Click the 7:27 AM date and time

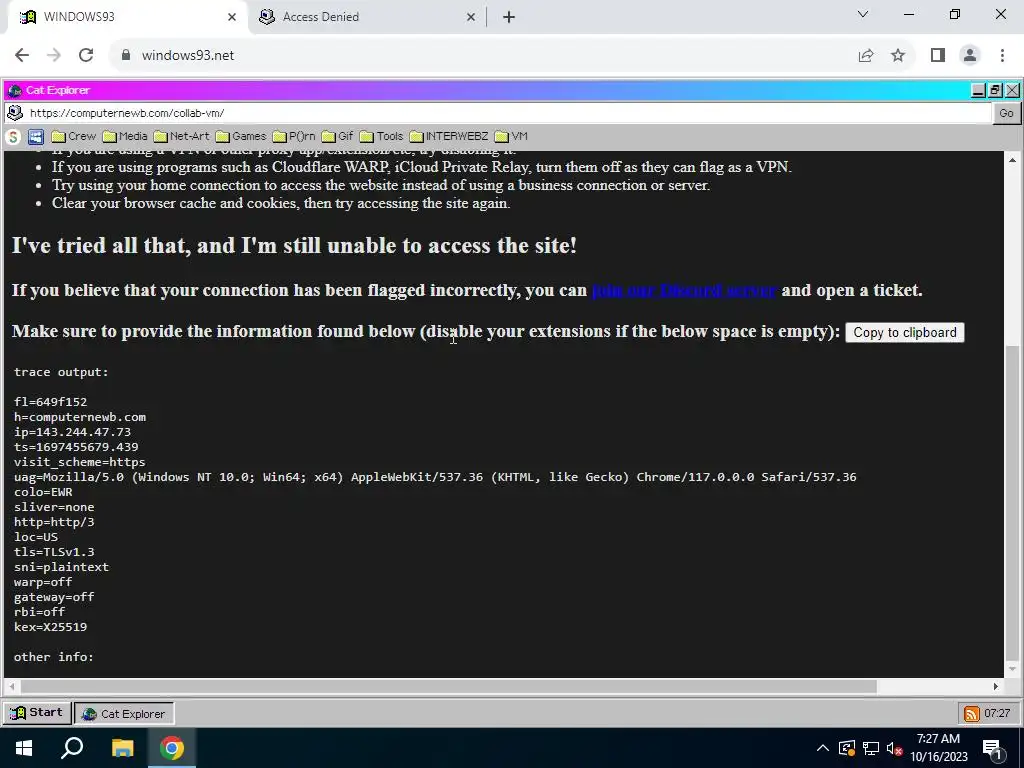pos(938,748)
